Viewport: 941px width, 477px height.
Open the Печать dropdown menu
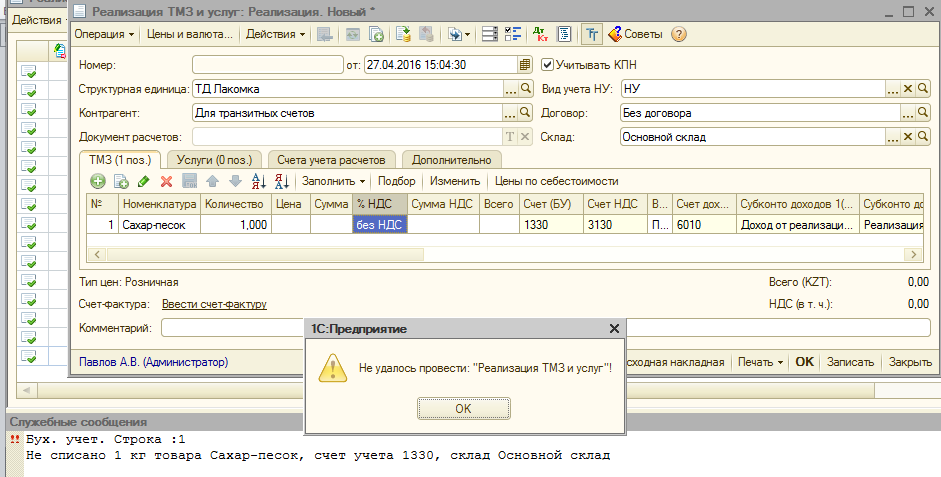click(760, 362)
